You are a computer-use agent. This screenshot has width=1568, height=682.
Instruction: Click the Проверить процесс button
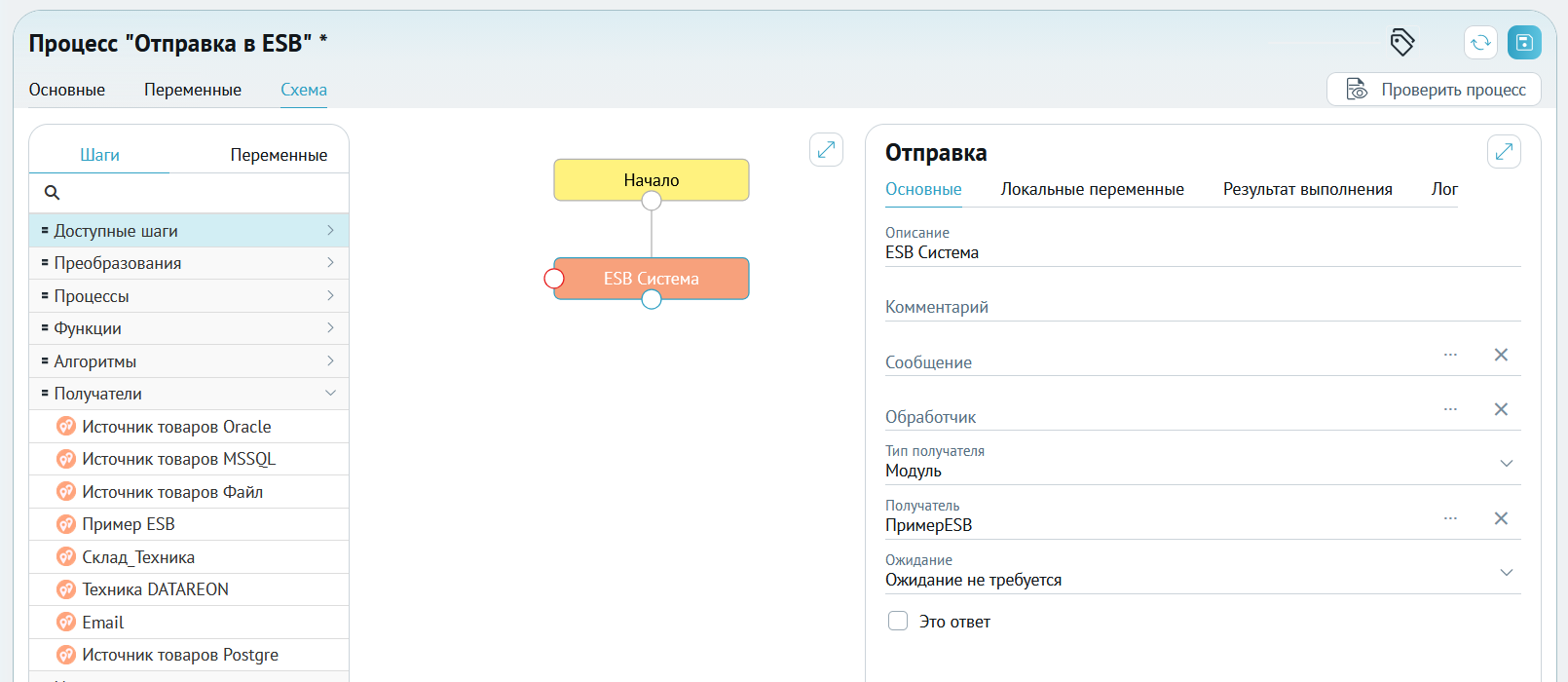point(1434,90)
